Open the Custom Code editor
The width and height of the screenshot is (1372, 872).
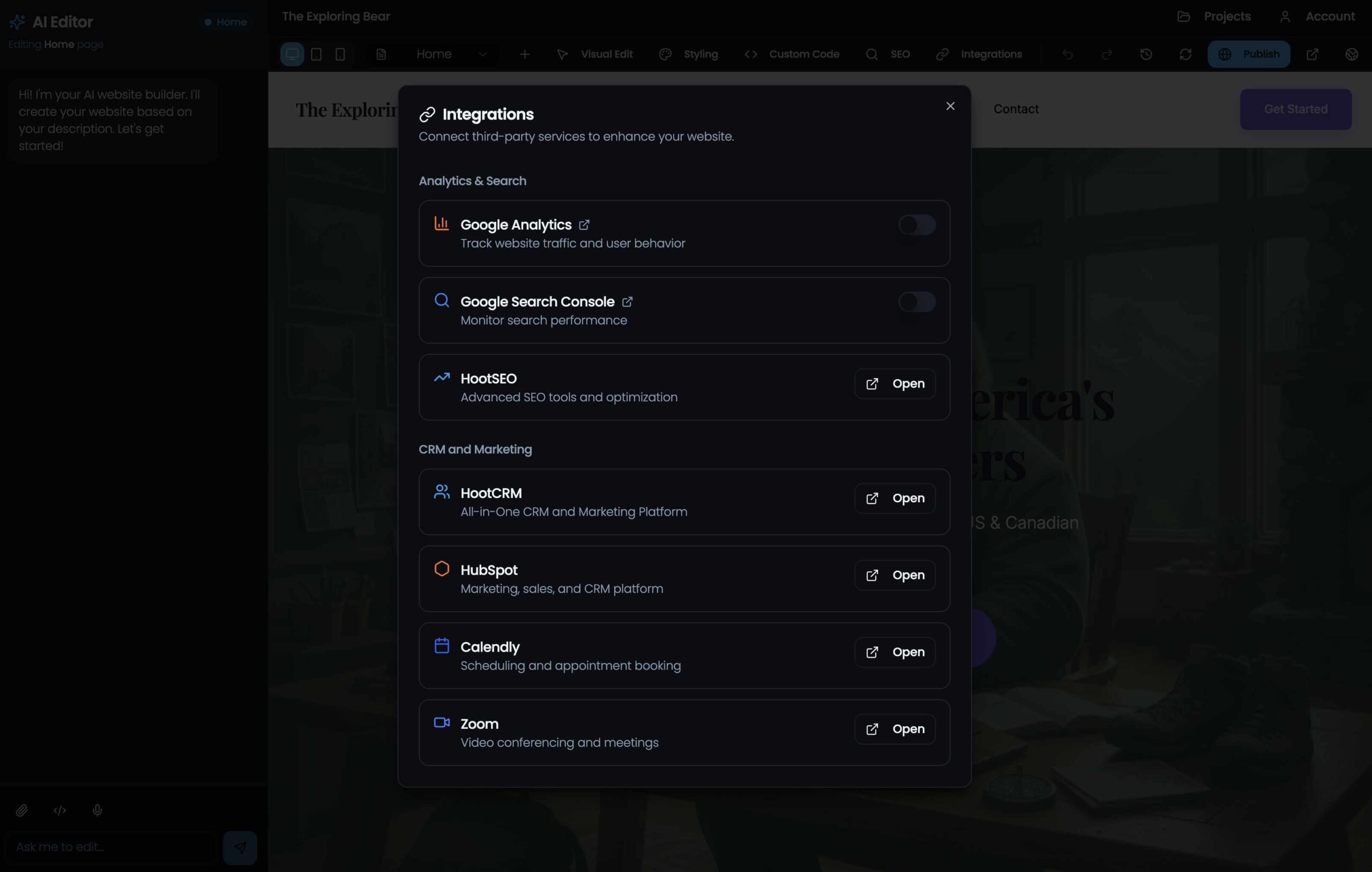[x=792, y=54]
